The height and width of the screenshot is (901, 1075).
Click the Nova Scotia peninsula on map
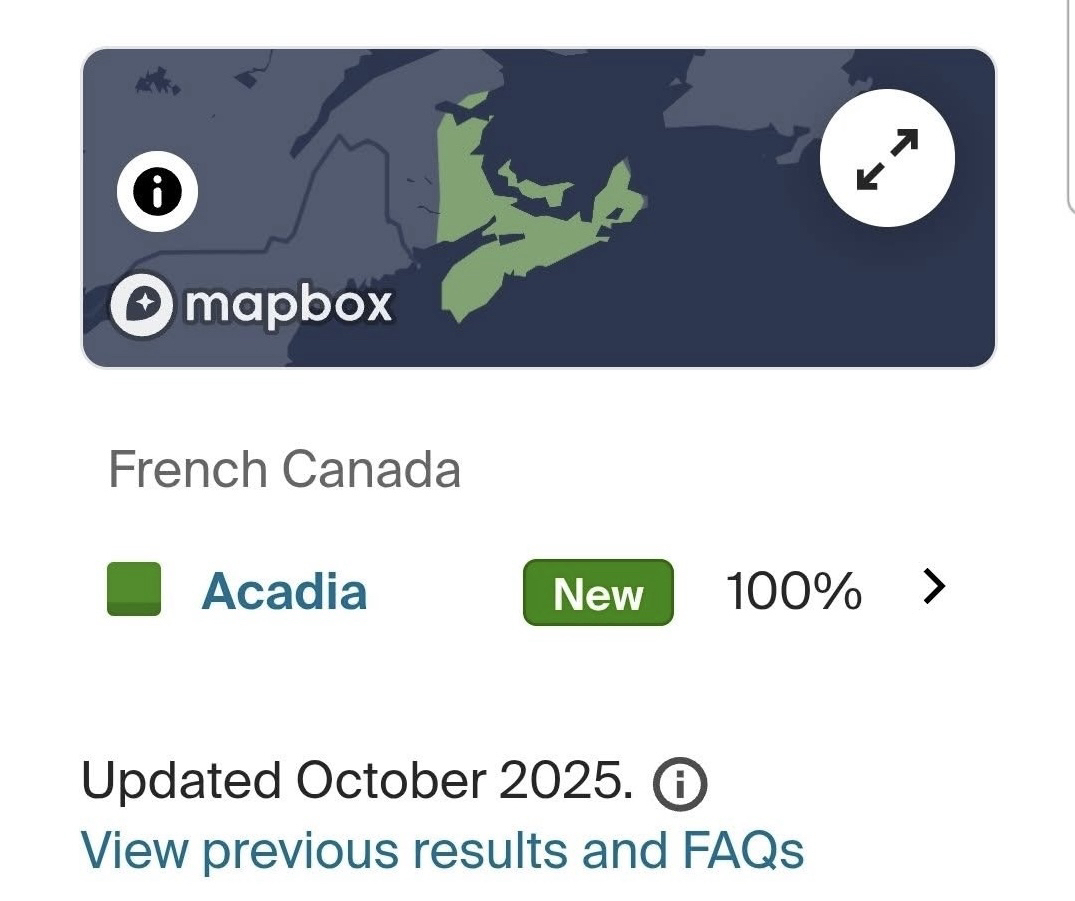[x=510, y=260]
